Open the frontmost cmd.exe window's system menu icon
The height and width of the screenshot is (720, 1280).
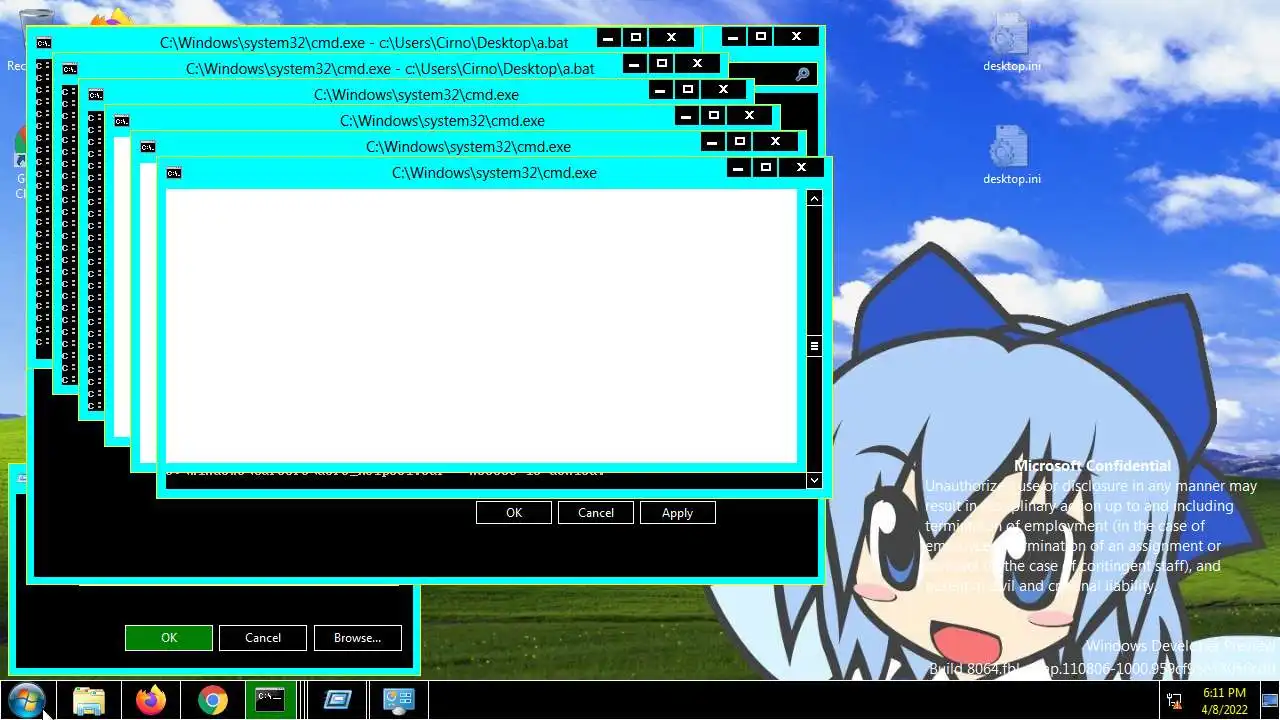174,173
